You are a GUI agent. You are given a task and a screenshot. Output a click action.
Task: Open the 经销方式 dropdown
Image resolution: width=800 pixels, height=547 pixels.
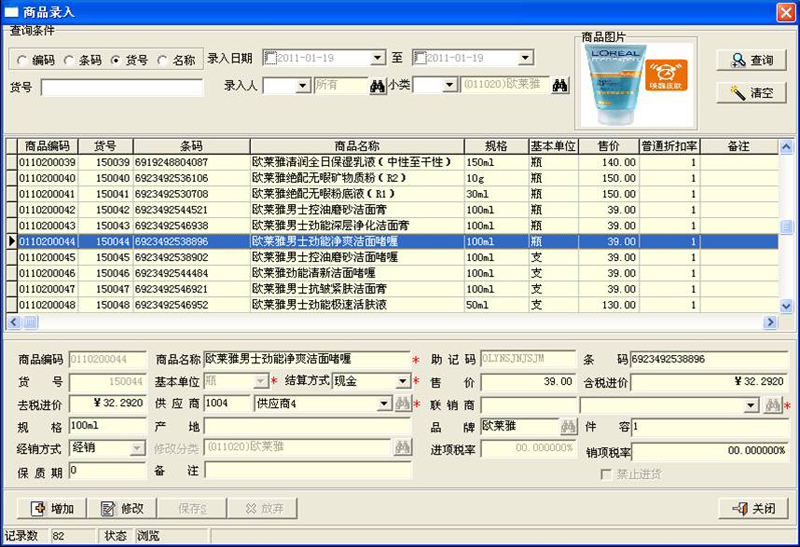137,449
